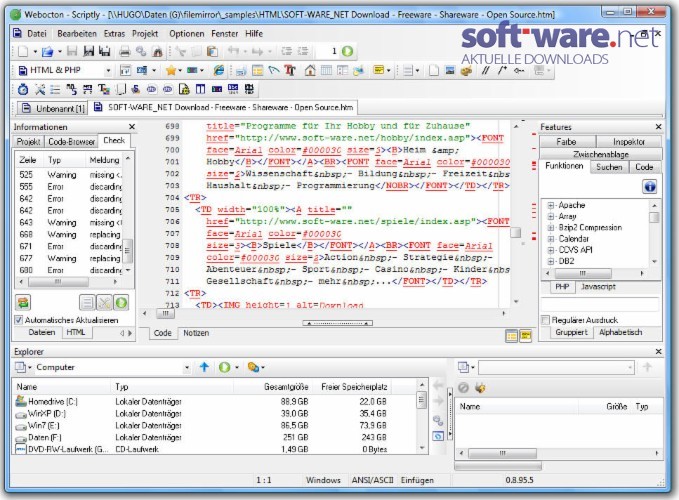Click the red TT font icon

(290, 70)
